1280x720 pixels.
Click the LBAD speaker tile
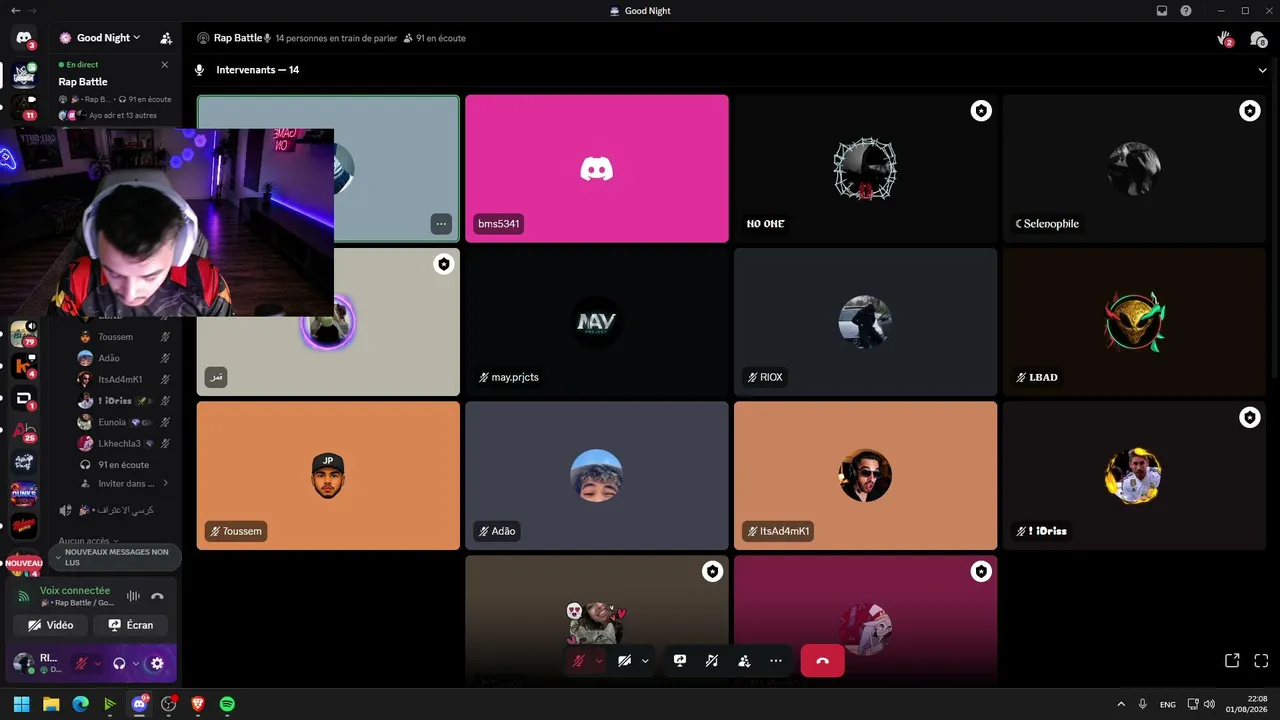click(1135, 322)
